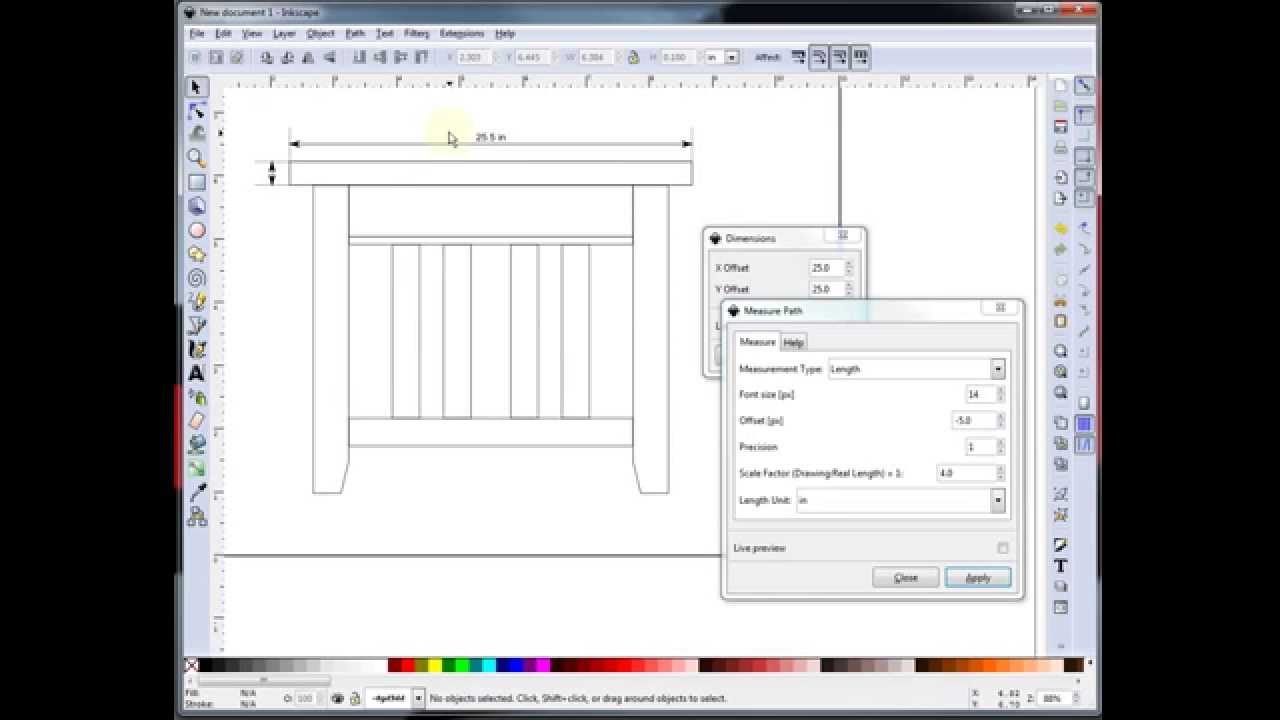Select the Text tool in left toolbox

pyautogui.click(x=197, y=373)
